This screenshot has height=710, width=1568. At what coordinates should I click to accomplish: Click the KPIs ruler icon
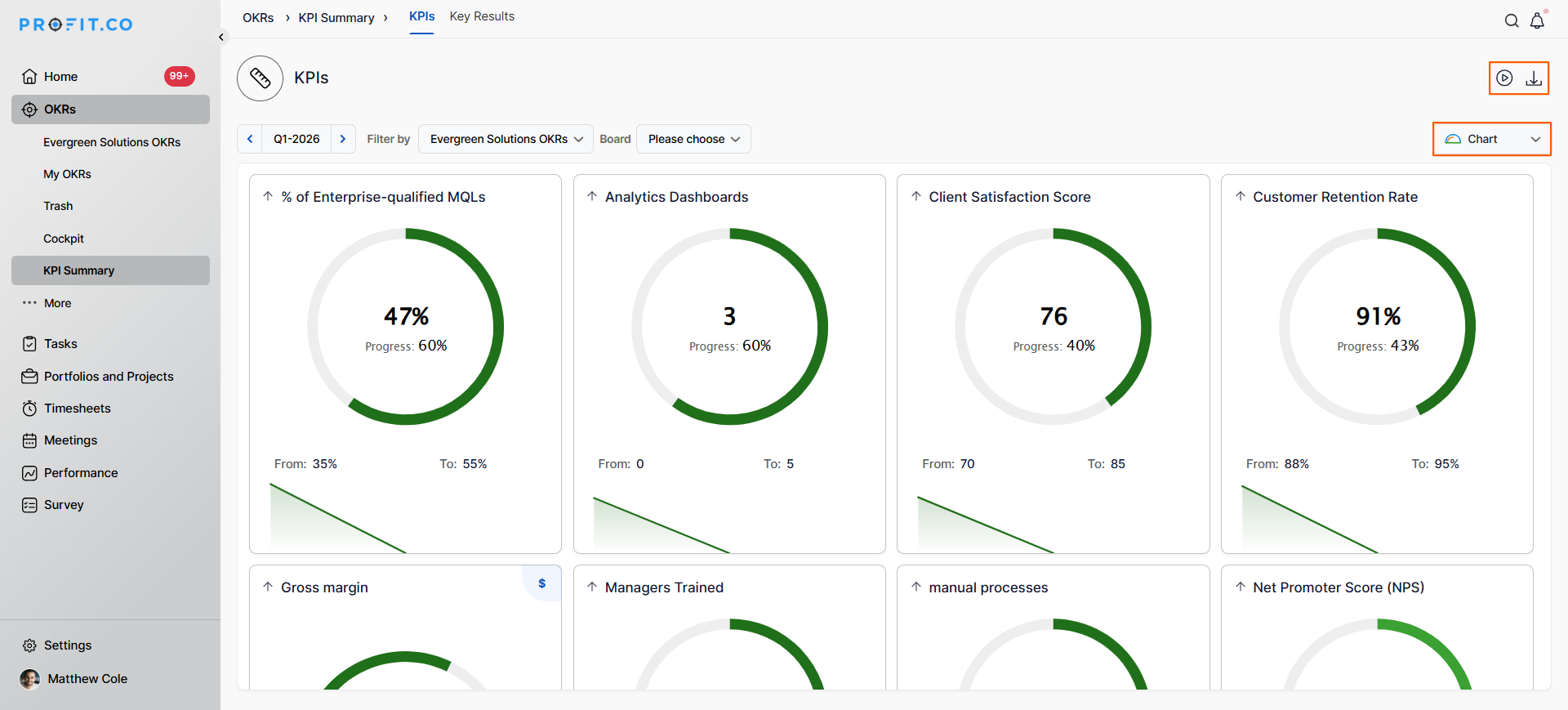pyautogui.click(x=260, y=78)
